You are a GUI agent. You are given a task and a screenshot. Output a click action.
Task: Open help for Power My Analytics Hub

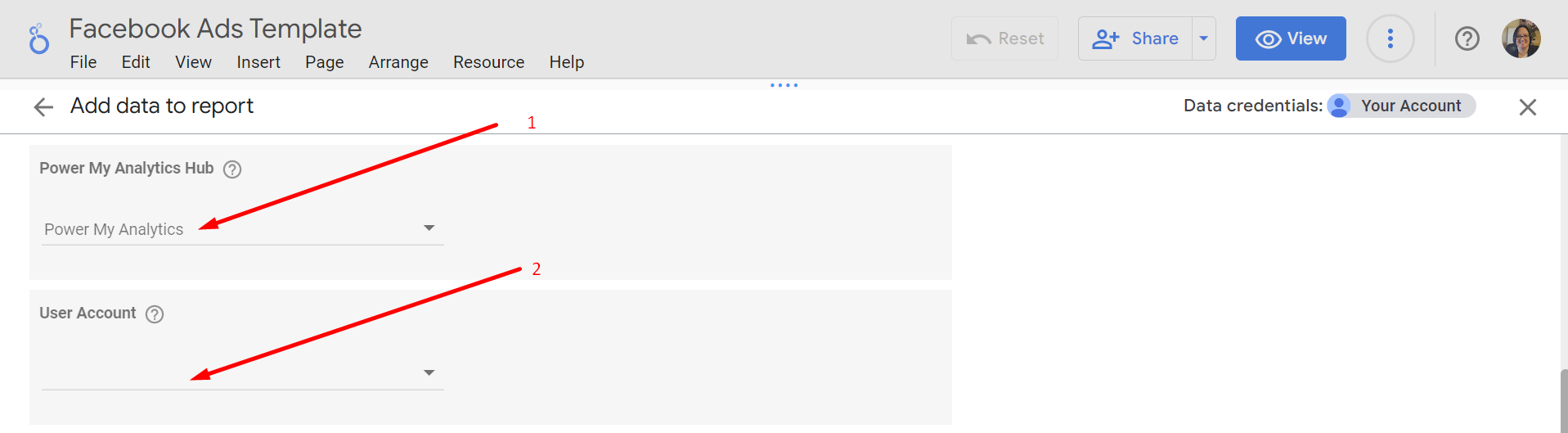pyautogui.click(x=232, y=169)
